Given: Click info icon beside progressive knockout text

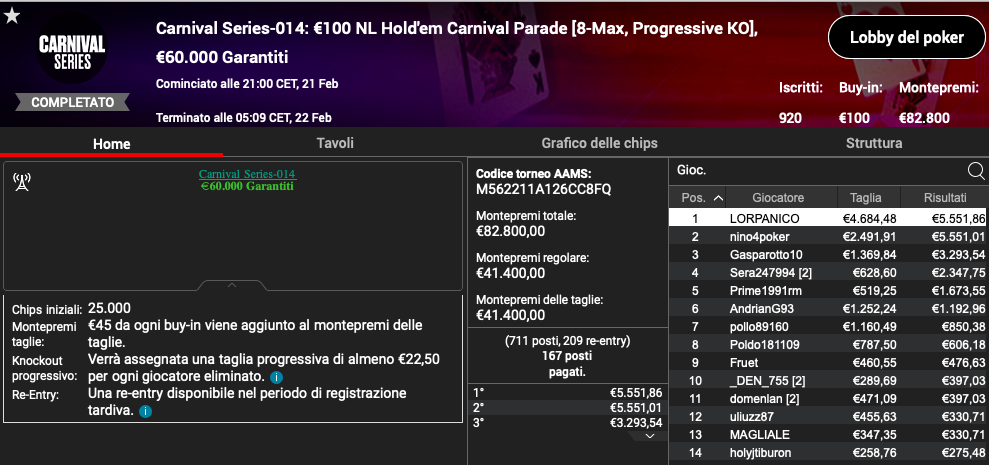Looking at the screenshot, I should coord(276,377).
